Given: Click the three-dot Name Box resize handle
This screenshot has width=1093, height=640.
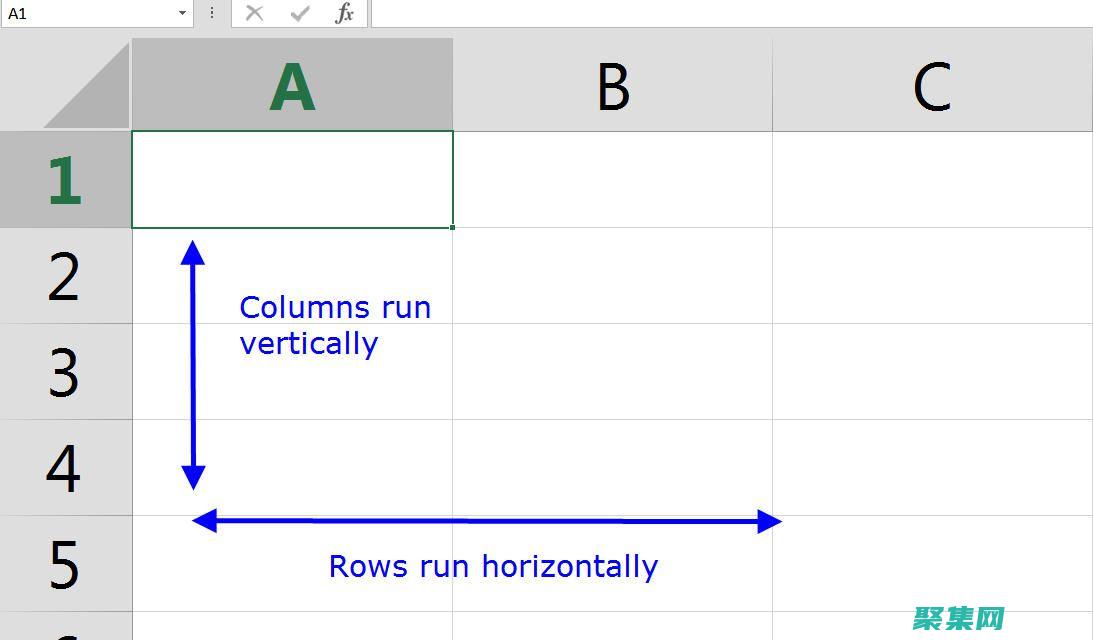Looking at the screenshot, I should click(212, 13).
